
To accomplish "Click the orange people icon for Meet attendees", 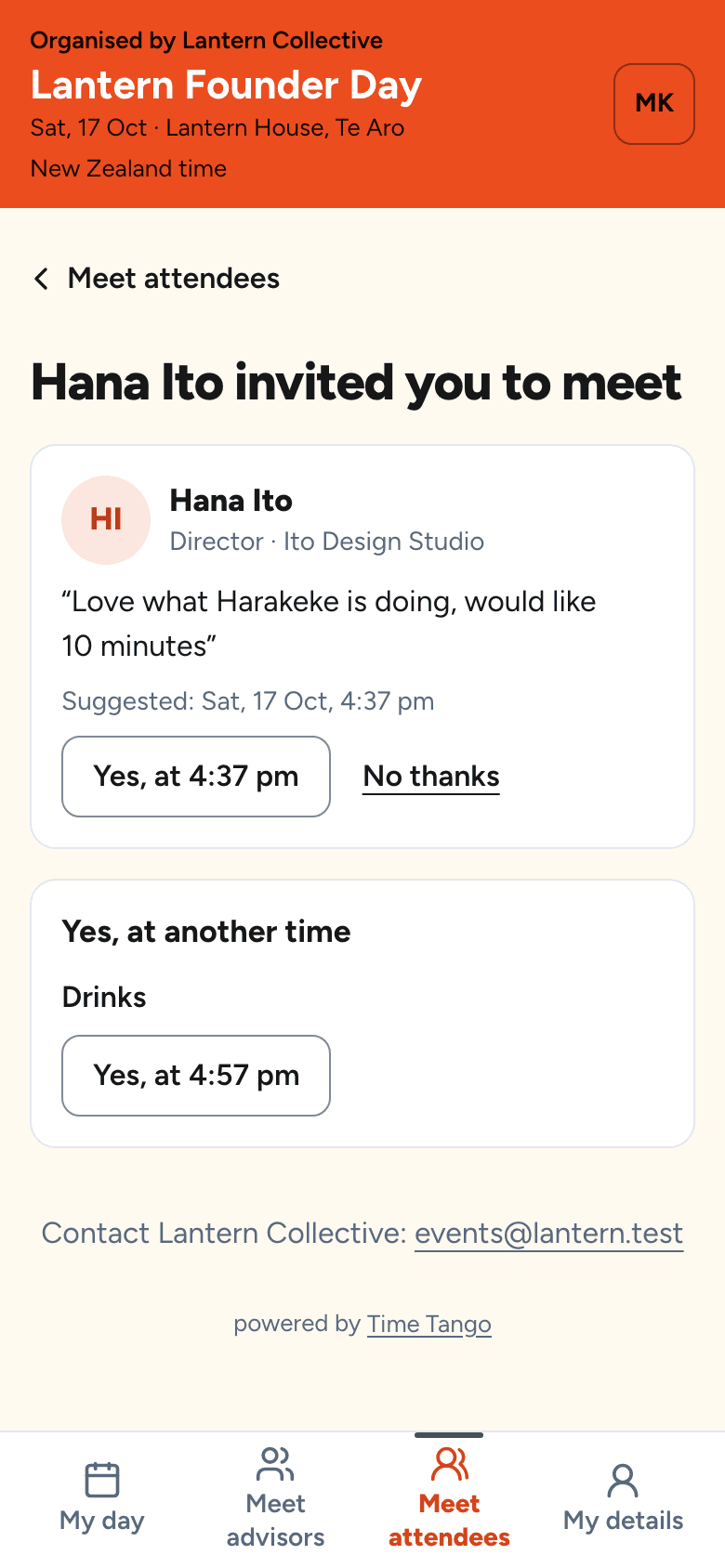I will pos(449,1464).
